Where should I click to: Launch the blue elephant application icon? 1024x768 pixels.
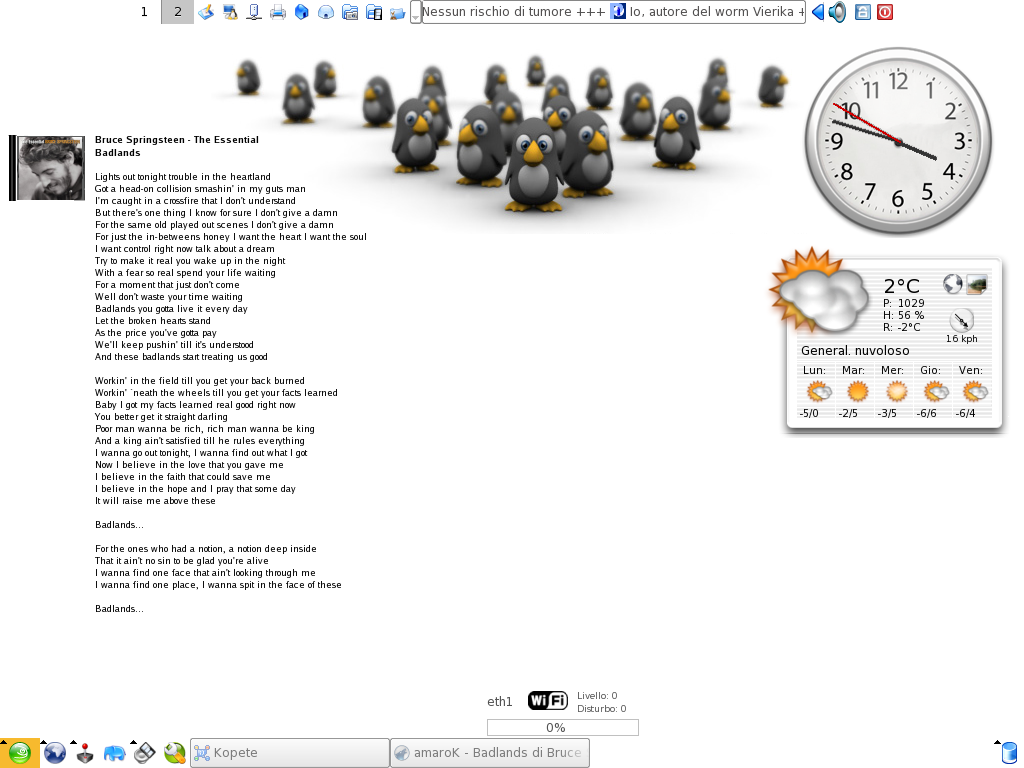[x=114, y=753]
